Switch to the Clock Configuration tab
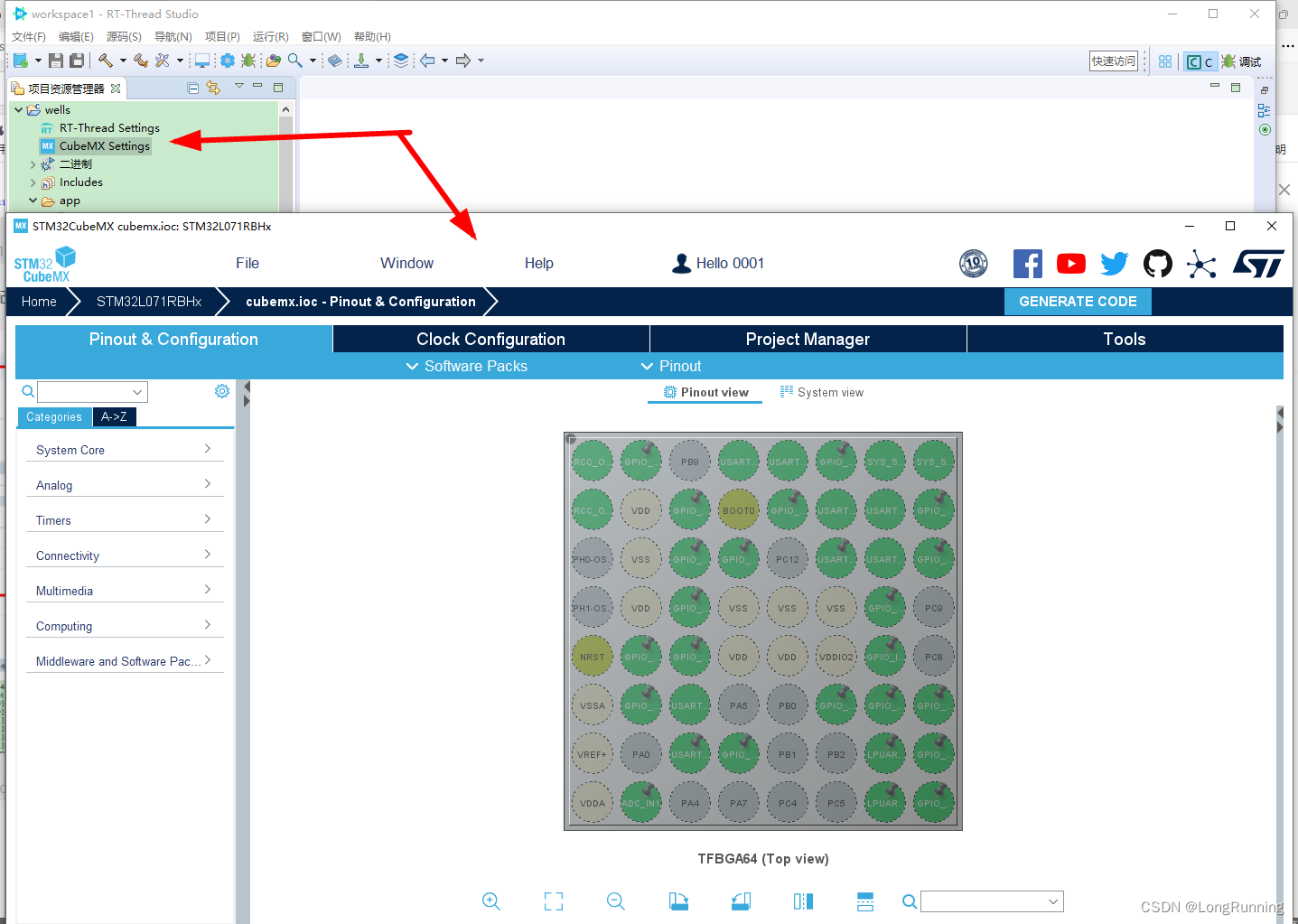This screenshot has width=1298, height=924. pyautogui.click(x=490, y=339)
